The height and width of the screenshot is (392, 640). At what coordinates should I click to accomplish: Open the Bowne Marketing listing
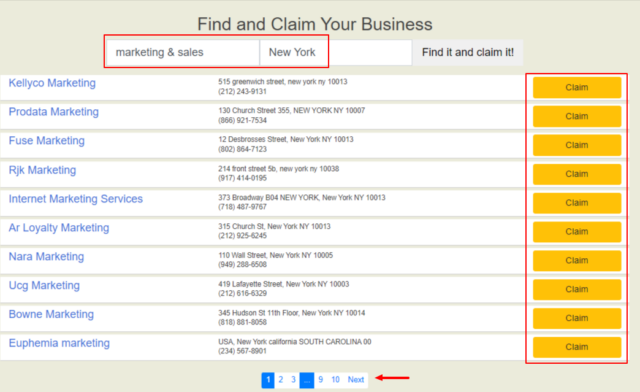pos(51,314)
